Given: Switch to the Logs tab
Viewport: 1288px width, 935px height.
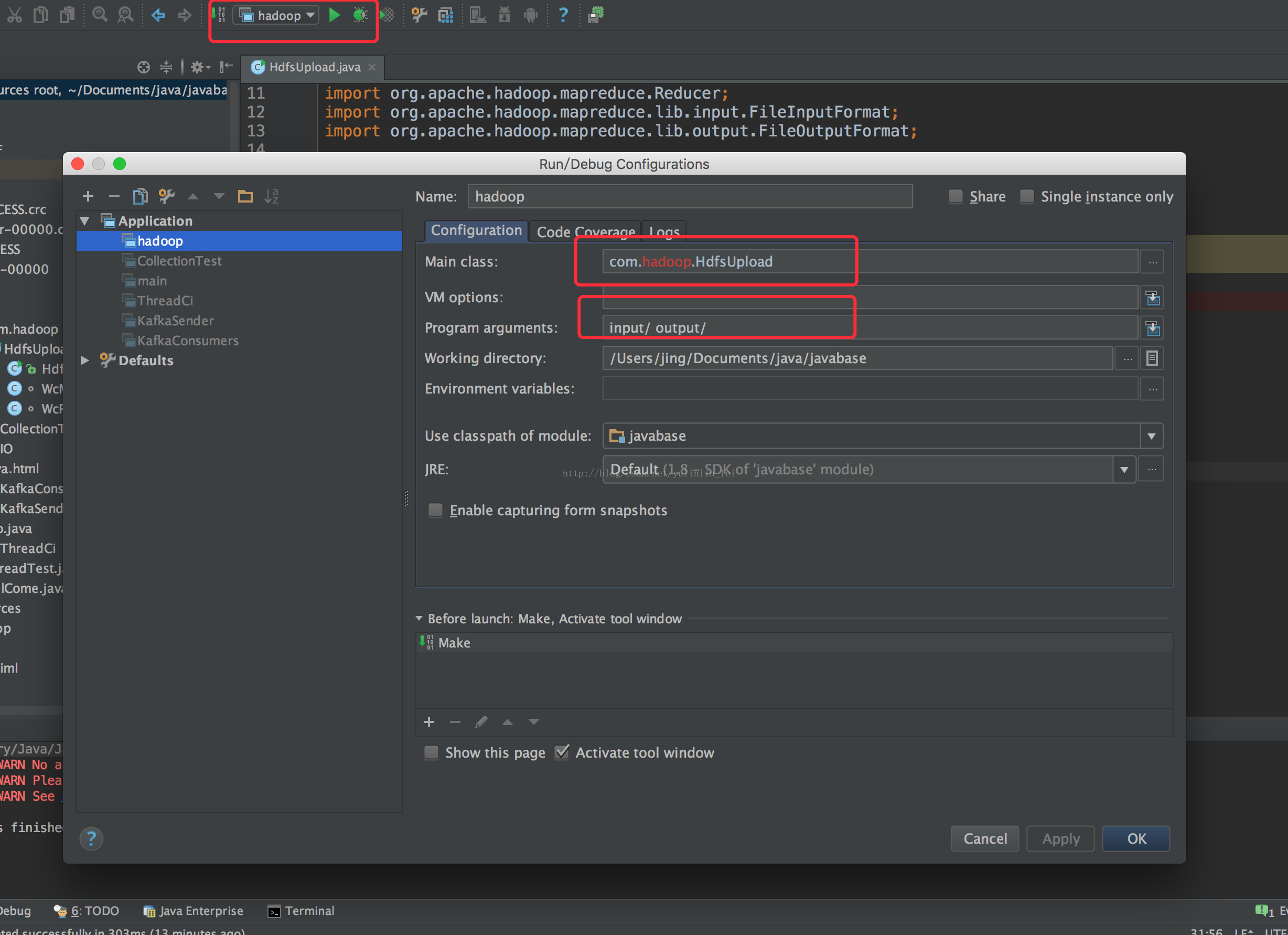Looking at the screenshot, I should coord(664,232).
